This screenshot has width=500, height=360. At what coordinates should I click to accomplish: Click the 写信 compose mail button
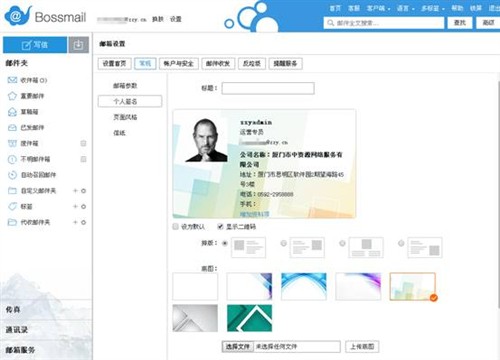coord(35,45)
